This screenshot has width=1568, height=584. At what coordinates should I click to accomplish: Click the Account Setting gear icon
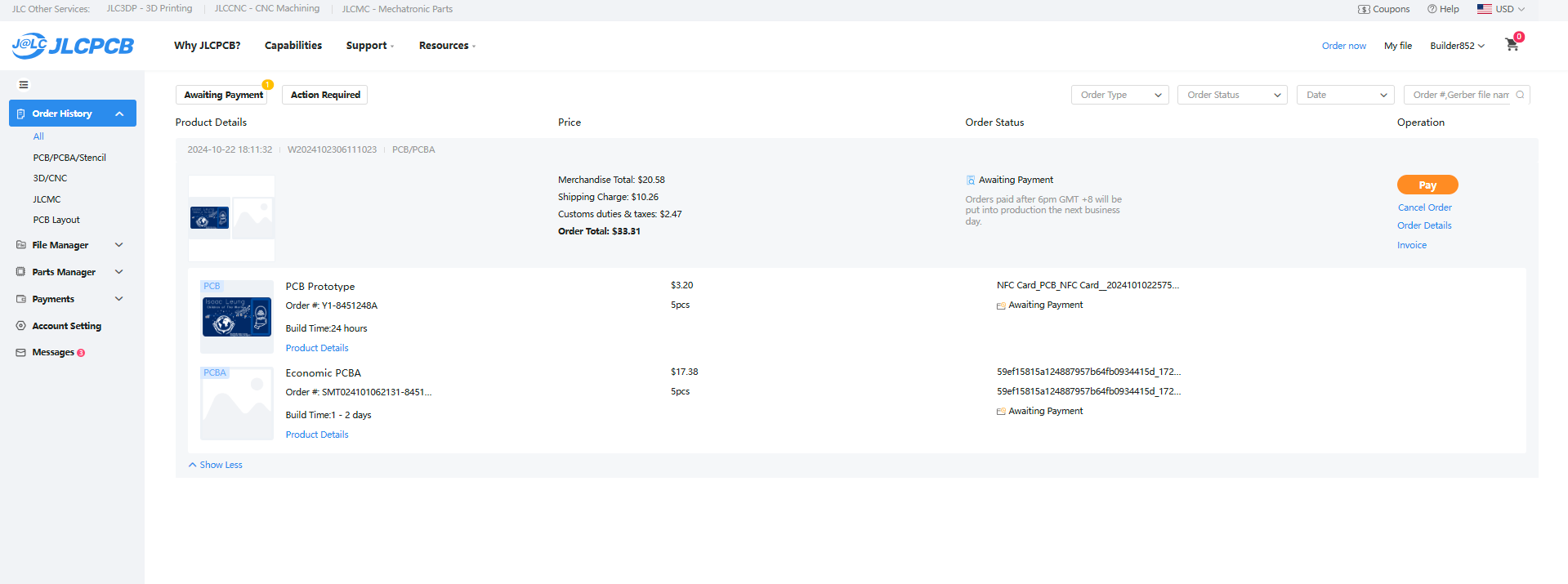click(x=21, y=326)
